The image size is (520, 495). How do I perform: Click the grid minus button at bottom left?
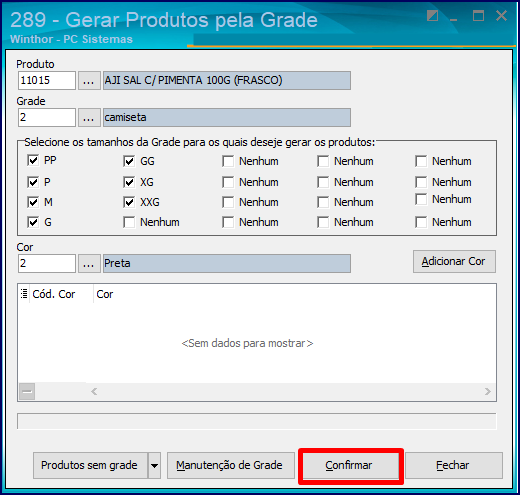(x=27, y=391)
